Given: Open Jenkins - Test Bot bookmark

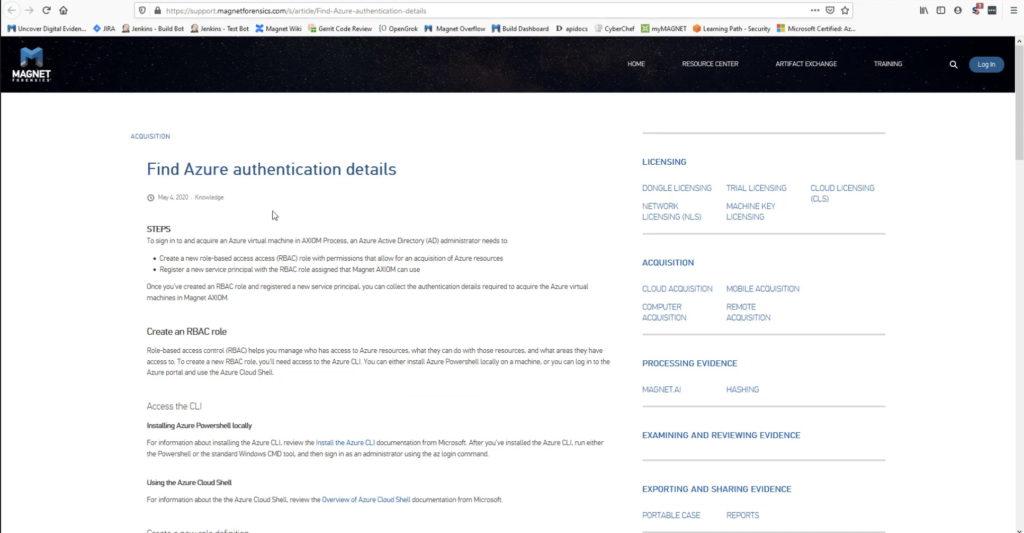Looking at the screenshot, I should 219,29.
